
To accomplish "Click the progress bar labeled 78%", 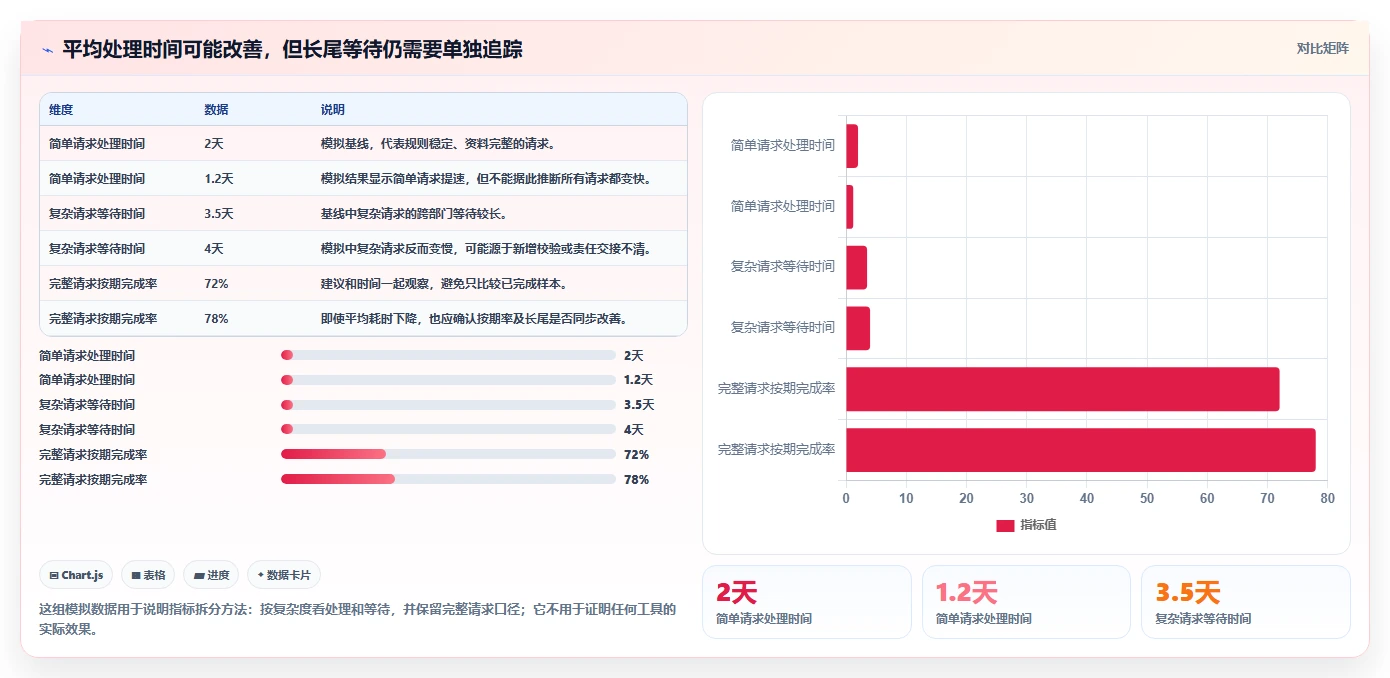I will pyautogui.click(x=448, y=479).
